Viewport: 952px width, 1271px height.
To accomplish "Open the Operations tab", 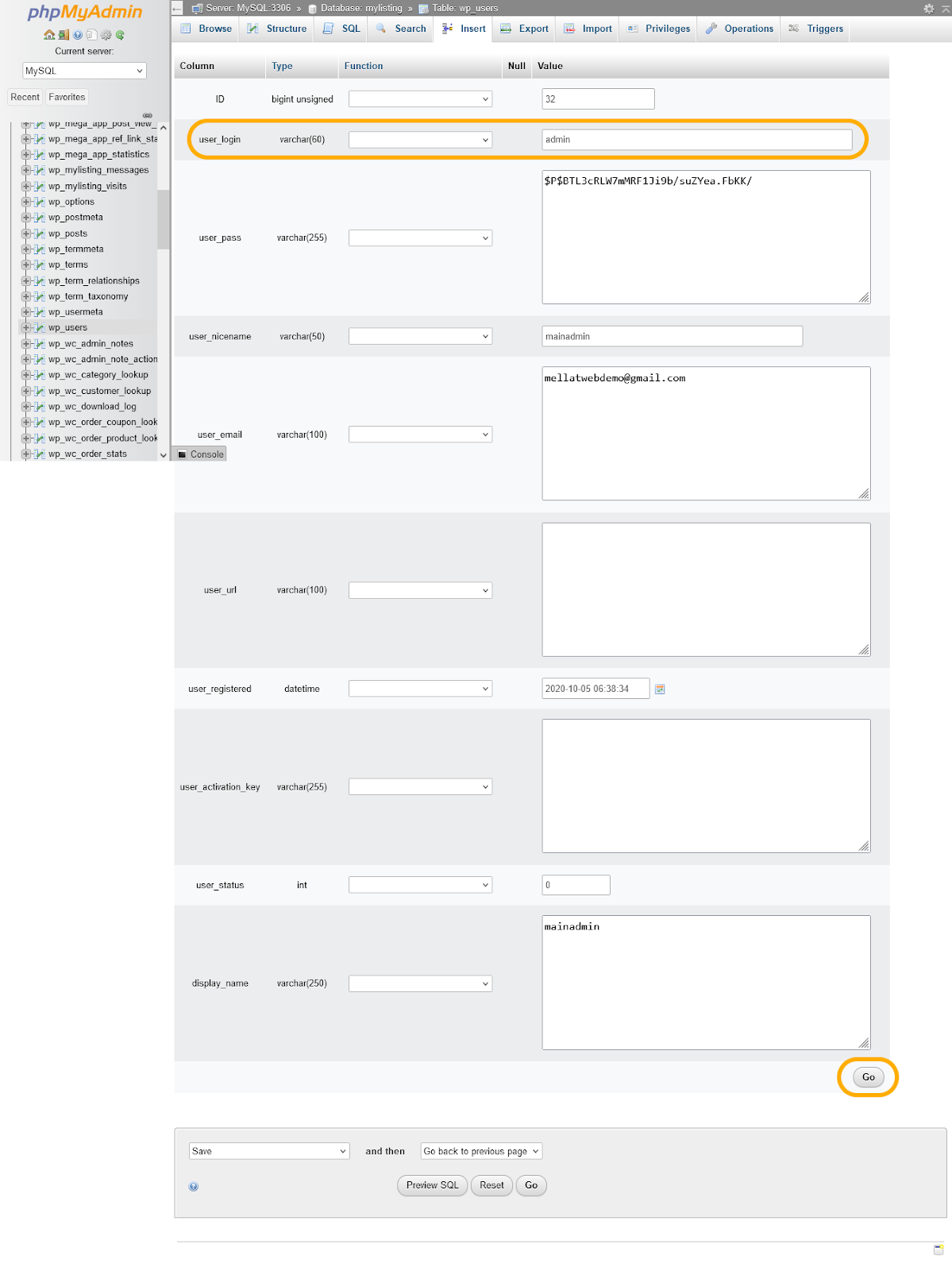I will 739,29.
